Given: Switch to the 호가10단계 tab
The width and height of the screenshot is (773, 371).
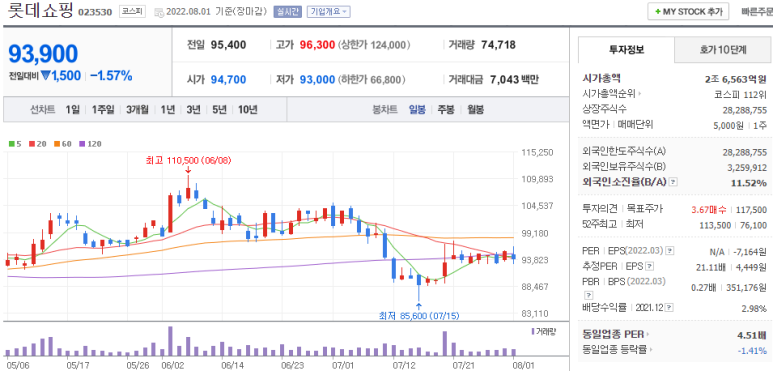Looking at the screenshot, I should pos(723,50).
